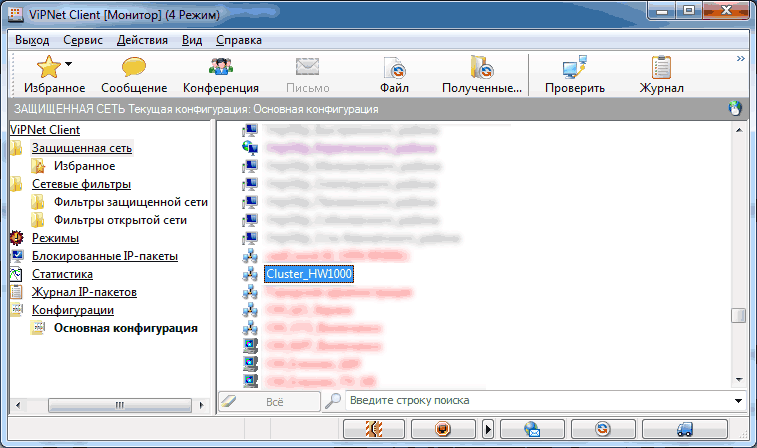Open the Выход menu
The width and height of the screenshot is (757, 448).
point(32,40)
